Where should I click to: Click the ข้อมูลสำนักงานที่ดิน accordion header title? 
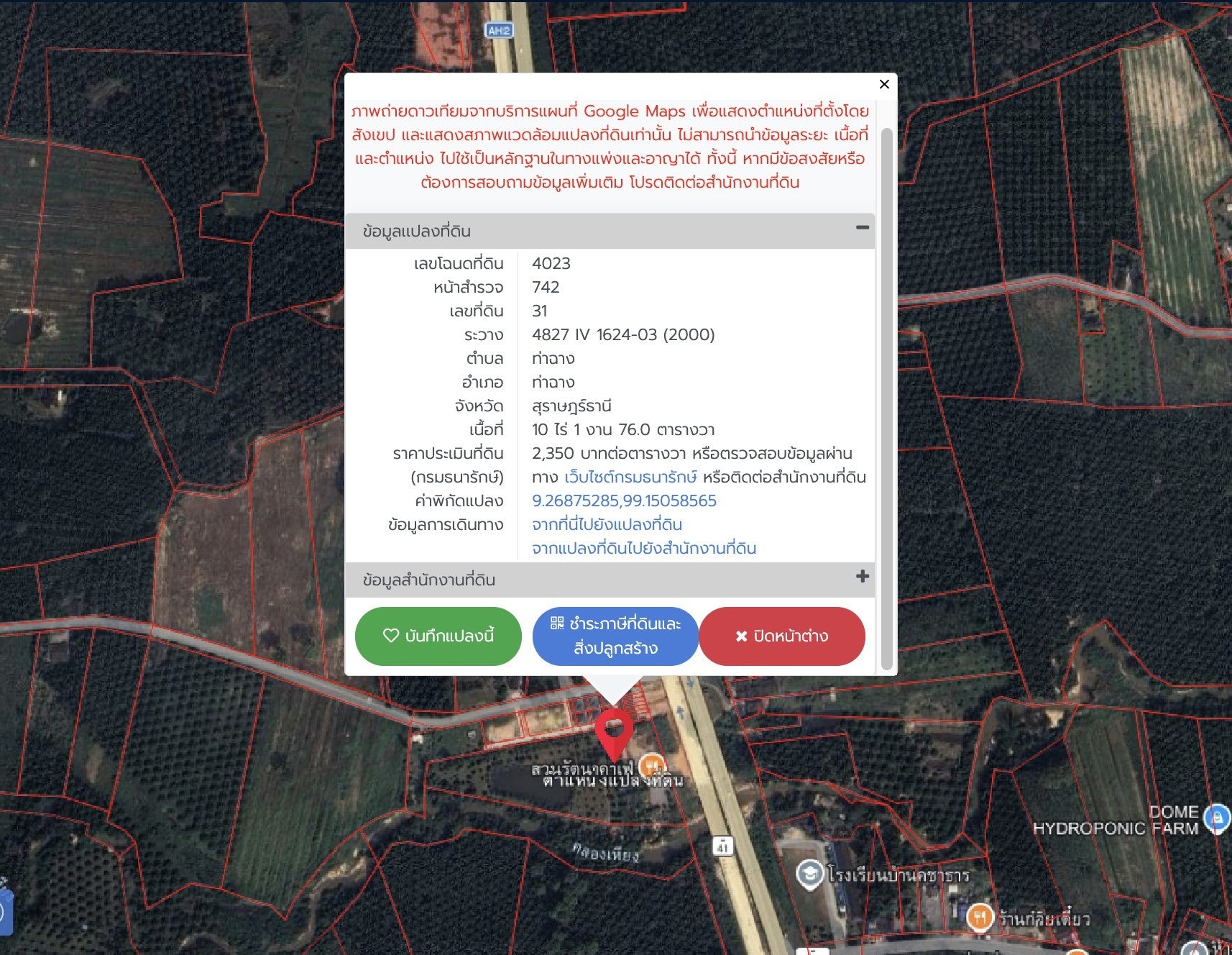[x=429, y=580]
